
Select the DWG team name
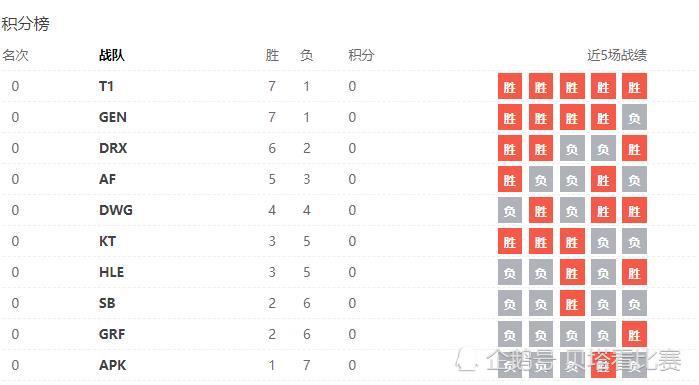tap(116, 210)
